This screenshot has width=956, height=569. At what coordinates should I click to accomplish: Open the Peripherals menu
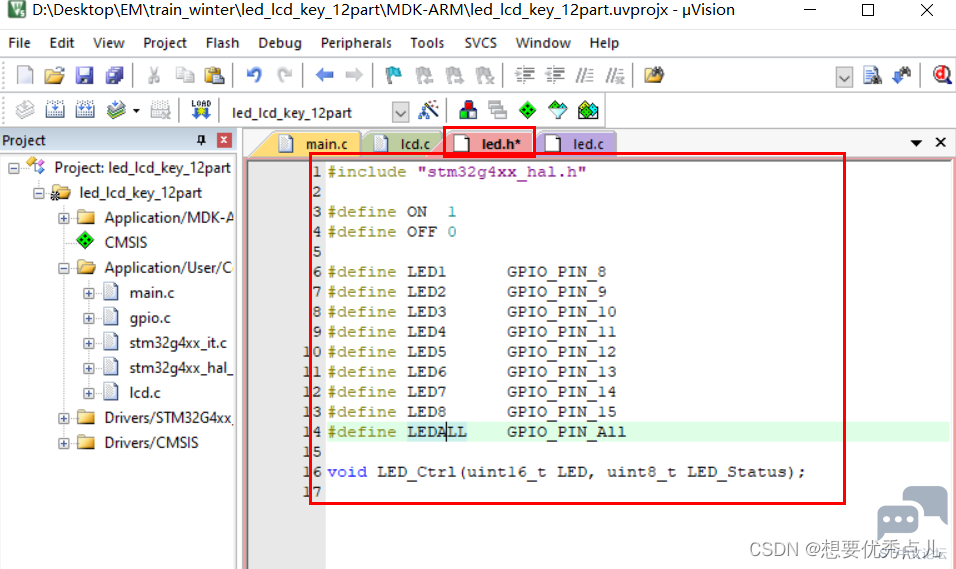point(356,43)
